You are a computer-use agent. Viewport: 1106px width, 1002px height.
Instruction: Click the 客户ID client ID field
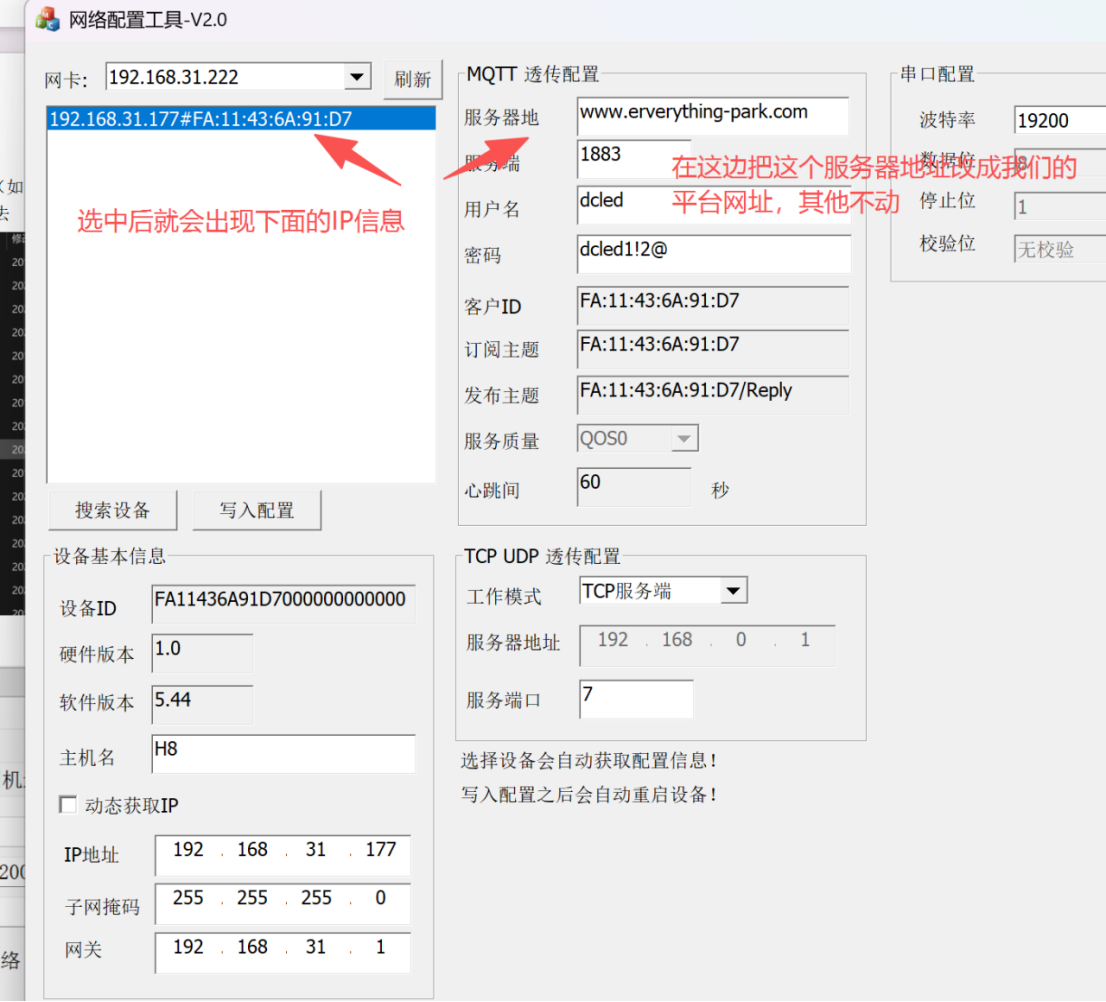tap(712, 305)
